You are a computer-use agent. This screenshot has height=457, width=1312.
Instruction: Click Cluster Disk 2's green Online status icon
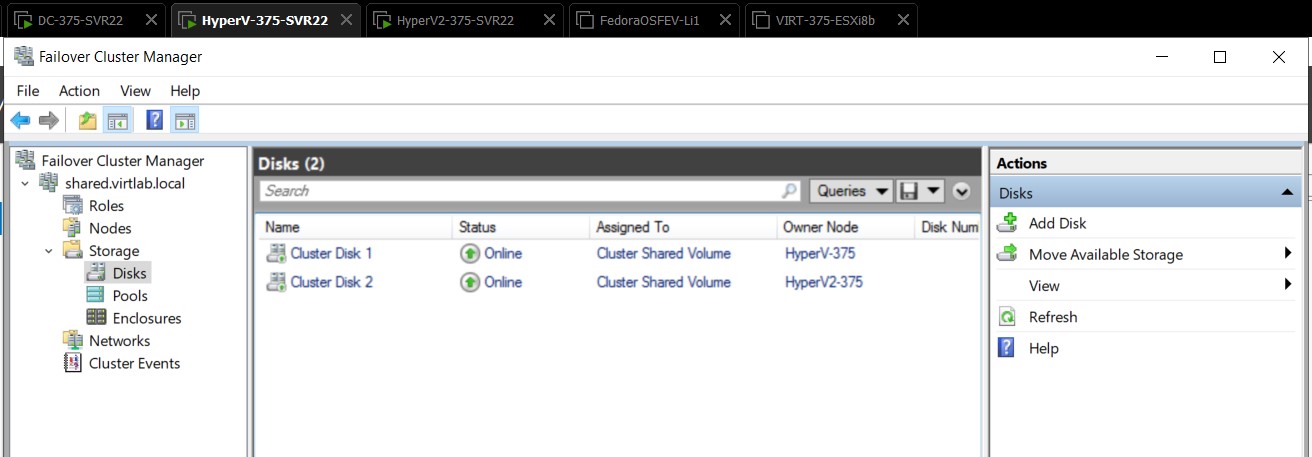tap(470, 282)
